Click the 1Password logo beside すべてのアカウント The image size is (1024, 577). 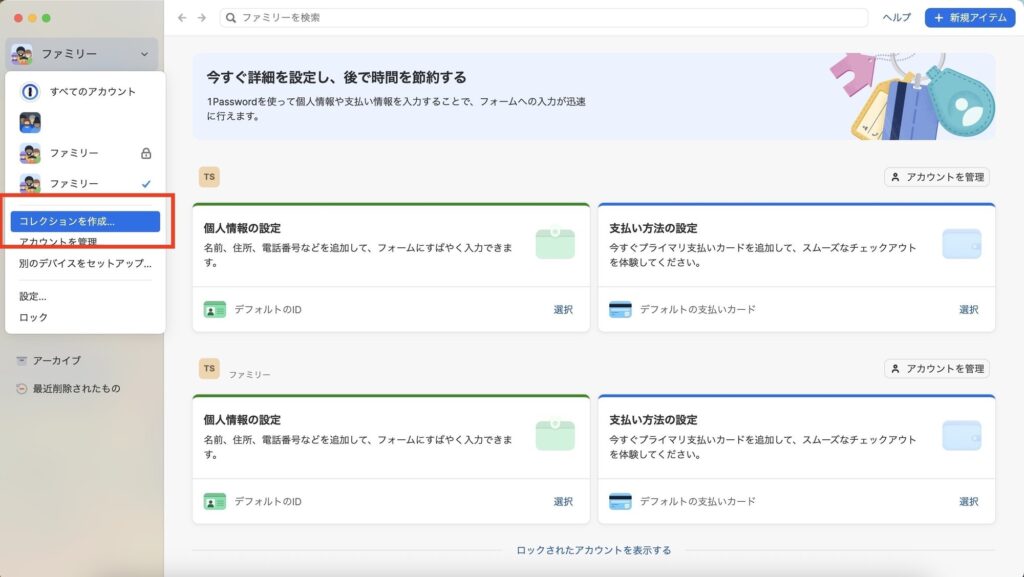(30, 92)
